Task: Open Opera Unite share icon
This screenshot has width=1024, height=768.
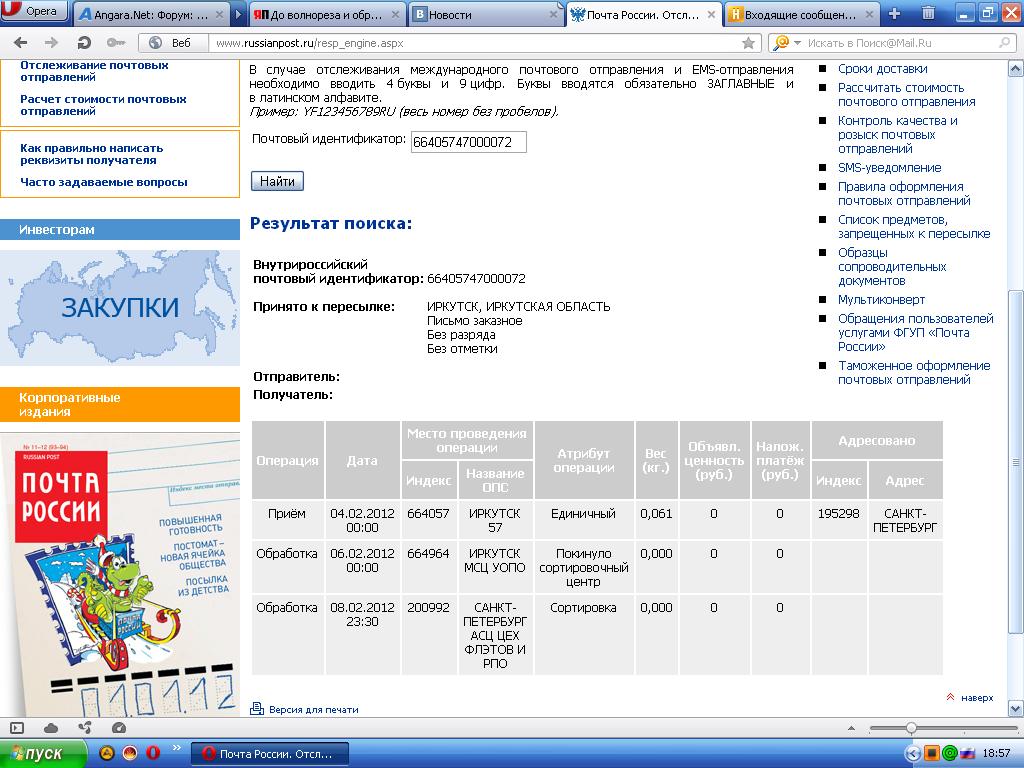Action: click(x=84, y=728)
